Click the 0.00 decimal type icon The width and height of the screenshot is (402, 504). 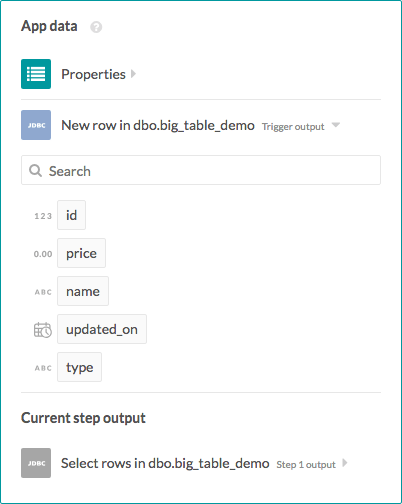(43, 254)
